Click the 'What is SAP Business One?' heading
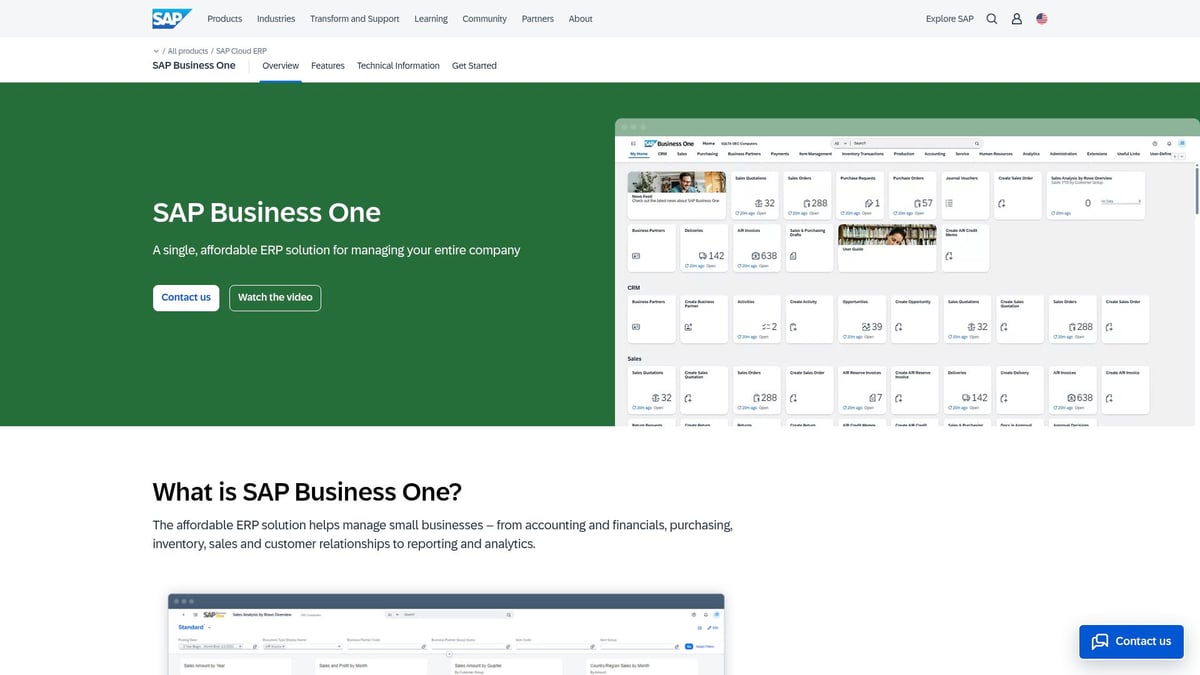The width and height of the screenshot is (1200, 675). coord(307,492)
